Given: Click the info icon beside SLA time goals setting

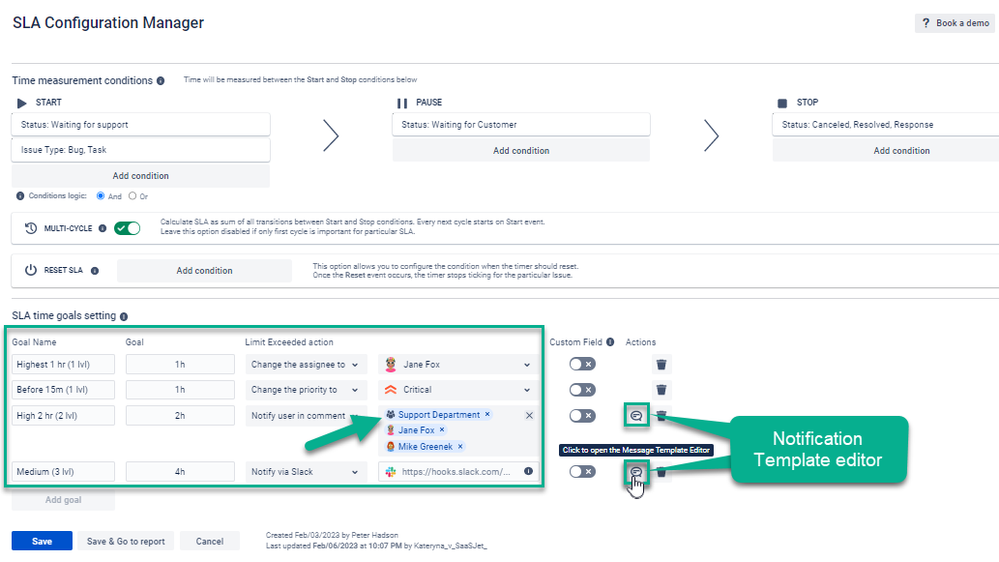Looking at the screenshot, I should (x=124, y=317).
